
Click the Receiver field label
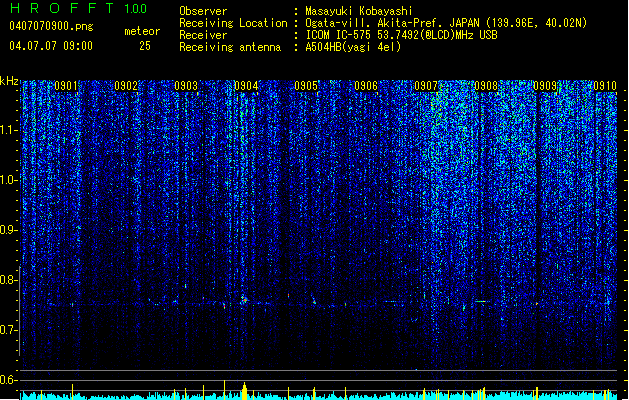coord(203,35)
